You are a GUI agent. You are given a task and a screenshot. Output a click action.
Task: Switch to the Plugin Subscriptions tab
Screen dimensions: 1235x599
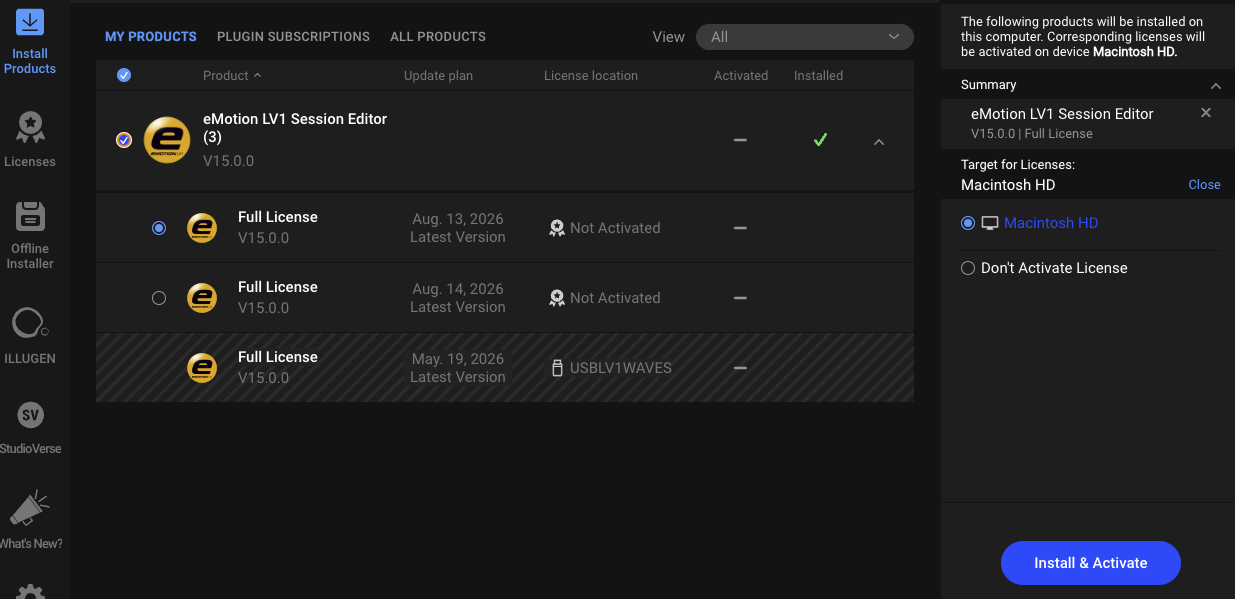[x=293, y=37]
